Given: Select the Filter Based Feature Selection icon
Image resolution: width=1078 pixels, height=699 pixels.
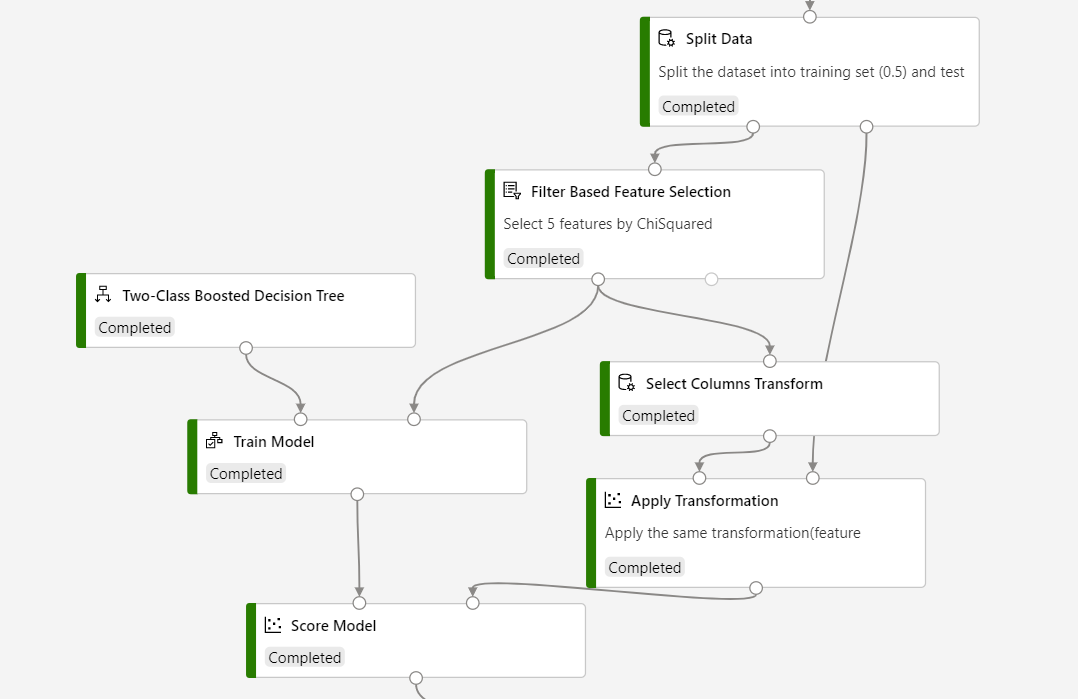Looking at the screenshot, I should tap(511, 190).
